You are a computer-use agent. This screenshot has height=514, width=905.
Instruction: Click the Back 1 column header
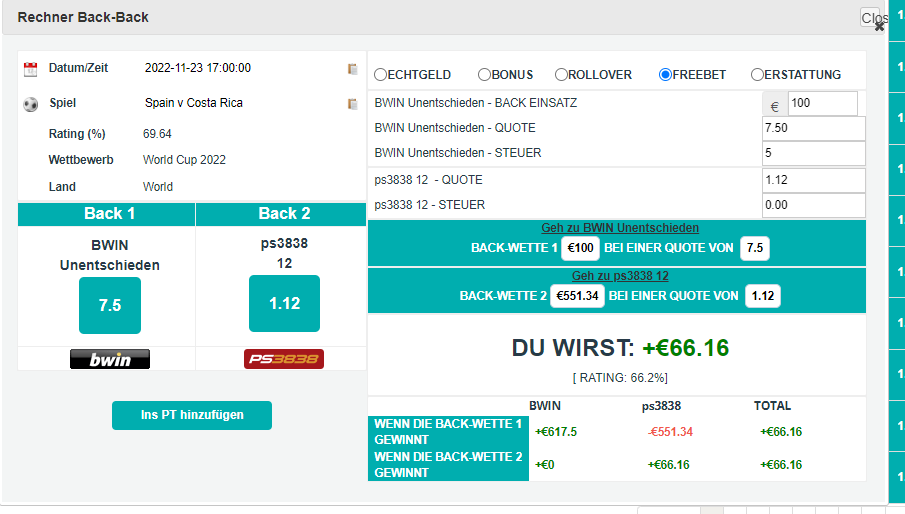[107, 214]
